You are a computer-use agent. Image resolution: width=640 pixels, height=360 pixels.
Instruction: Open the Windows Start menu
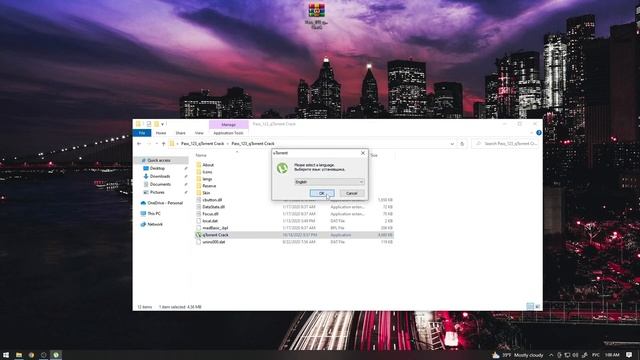6,355
